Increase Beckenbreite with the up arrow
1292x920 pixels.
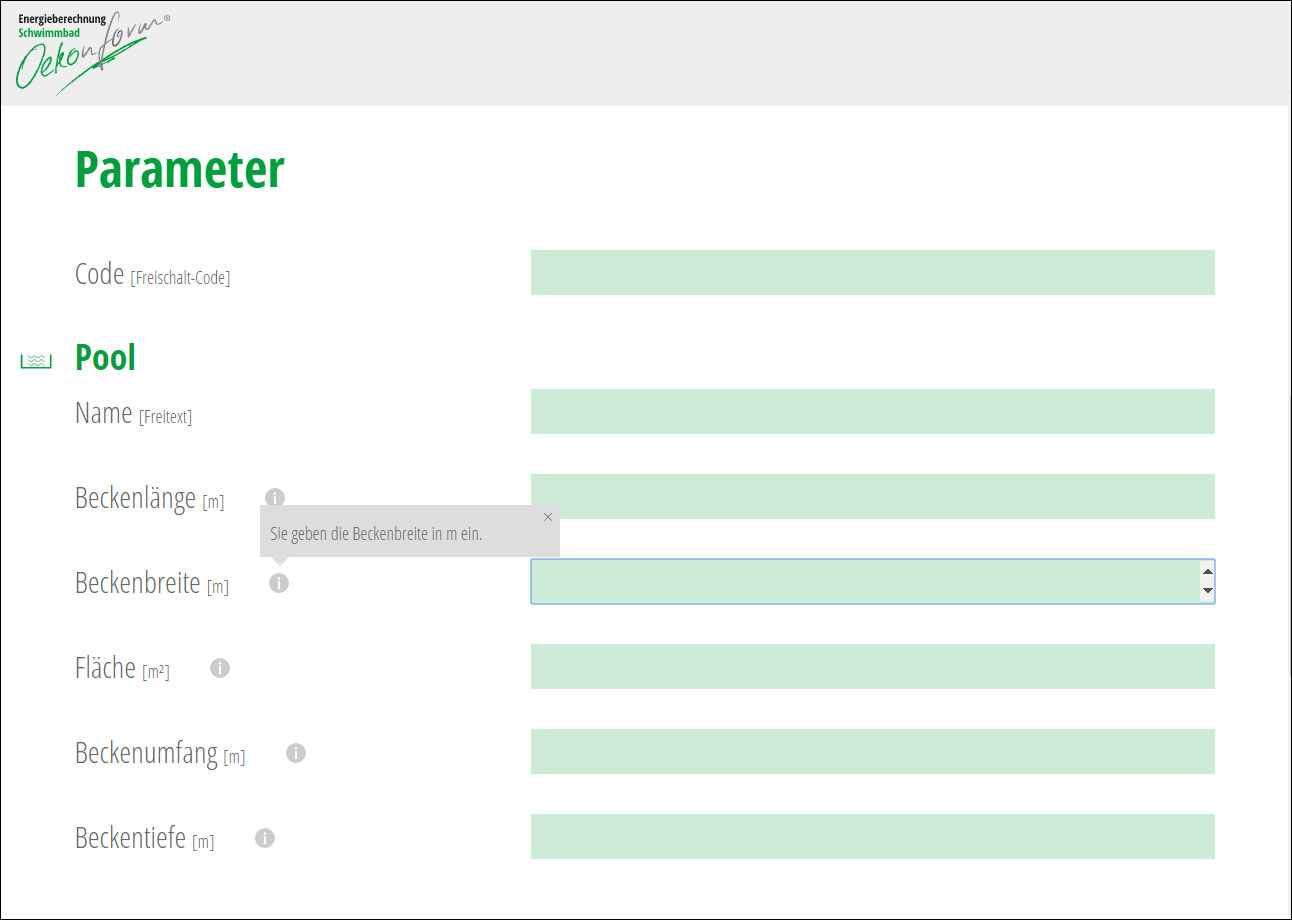tap(1207, 573)
